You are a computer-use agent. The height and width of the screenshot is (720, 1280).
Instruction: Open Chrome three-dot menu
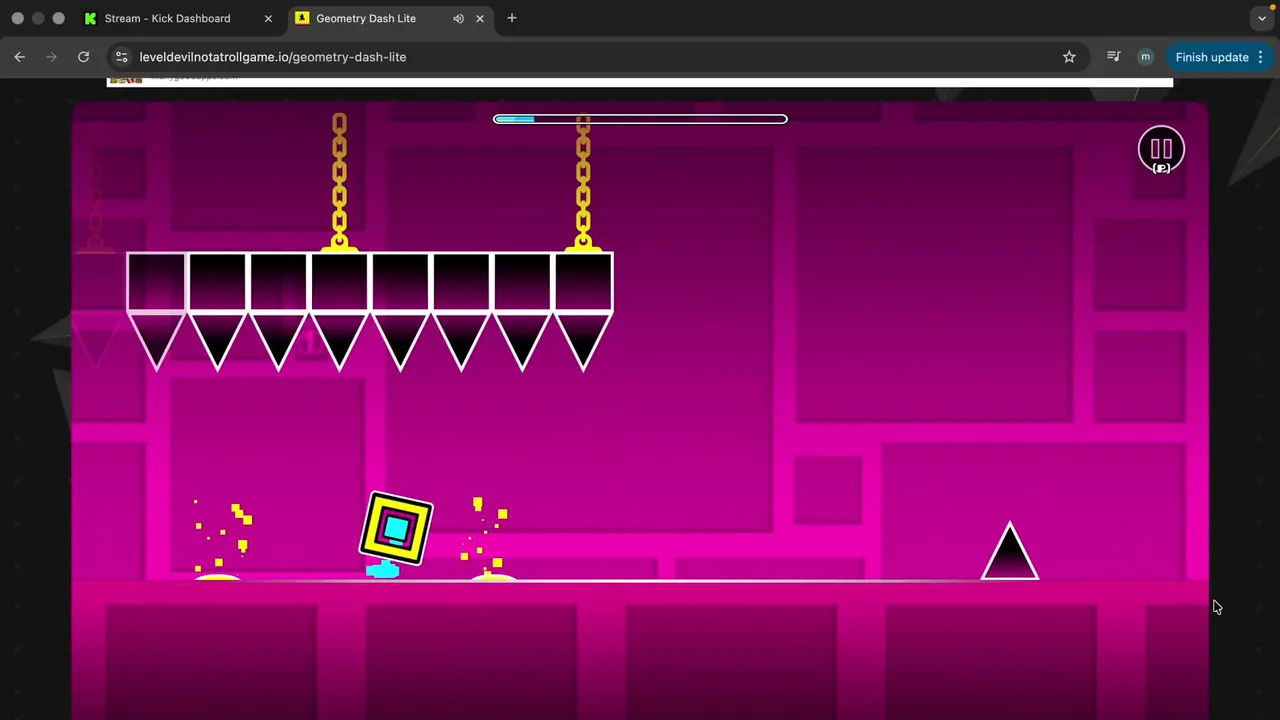(x=1260, y=57)
